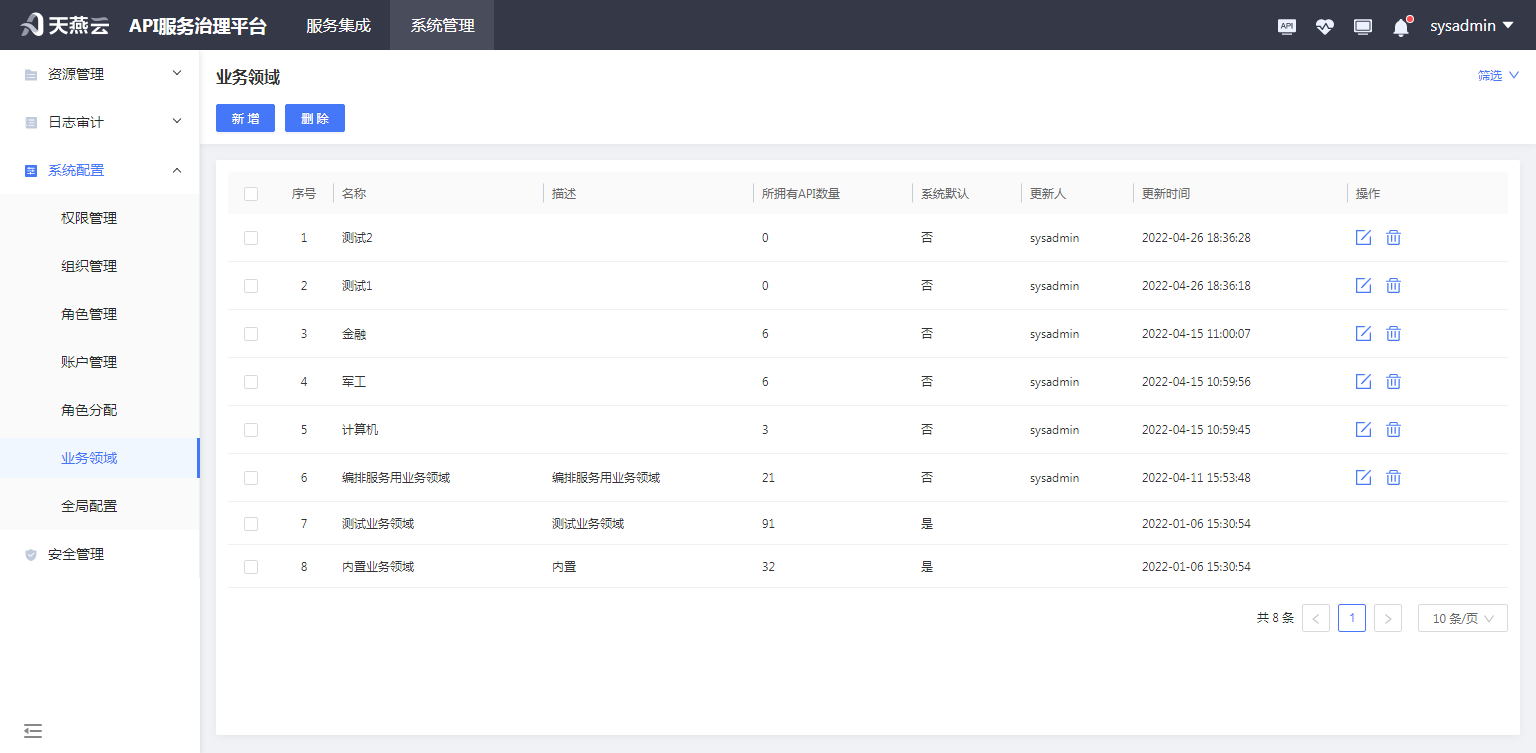Collapse the 系统配置 section chevron
1536x753 pixels.
pyautogui.click(x=177, y=169)
